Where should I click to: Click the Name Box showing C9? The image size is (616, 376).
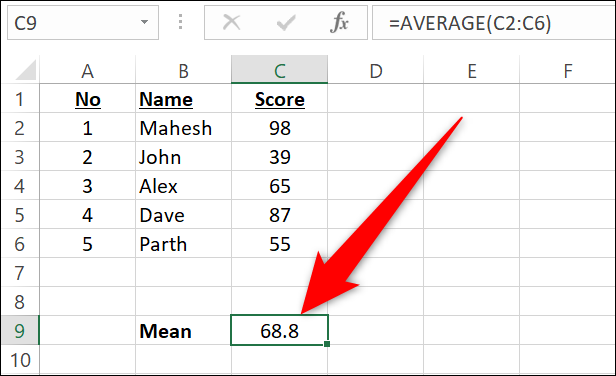click(x=83, y=22)
